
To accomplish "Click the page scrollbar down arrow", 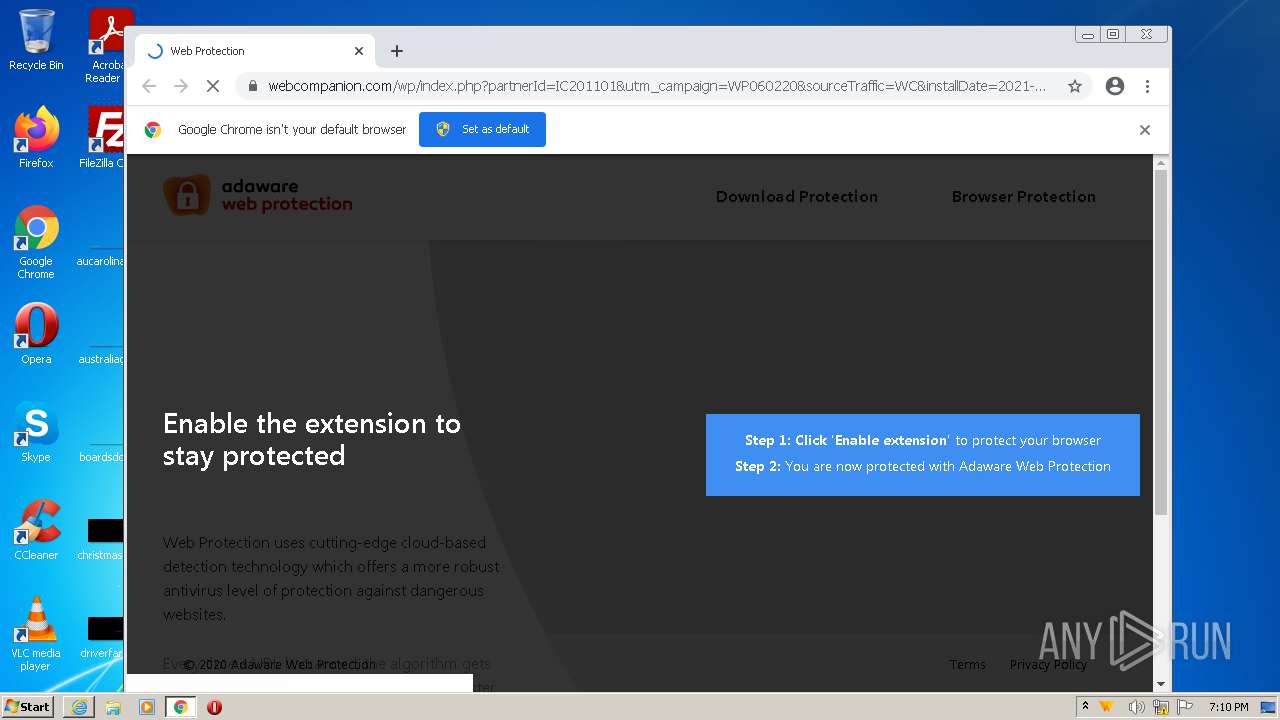I will 1161,685.
